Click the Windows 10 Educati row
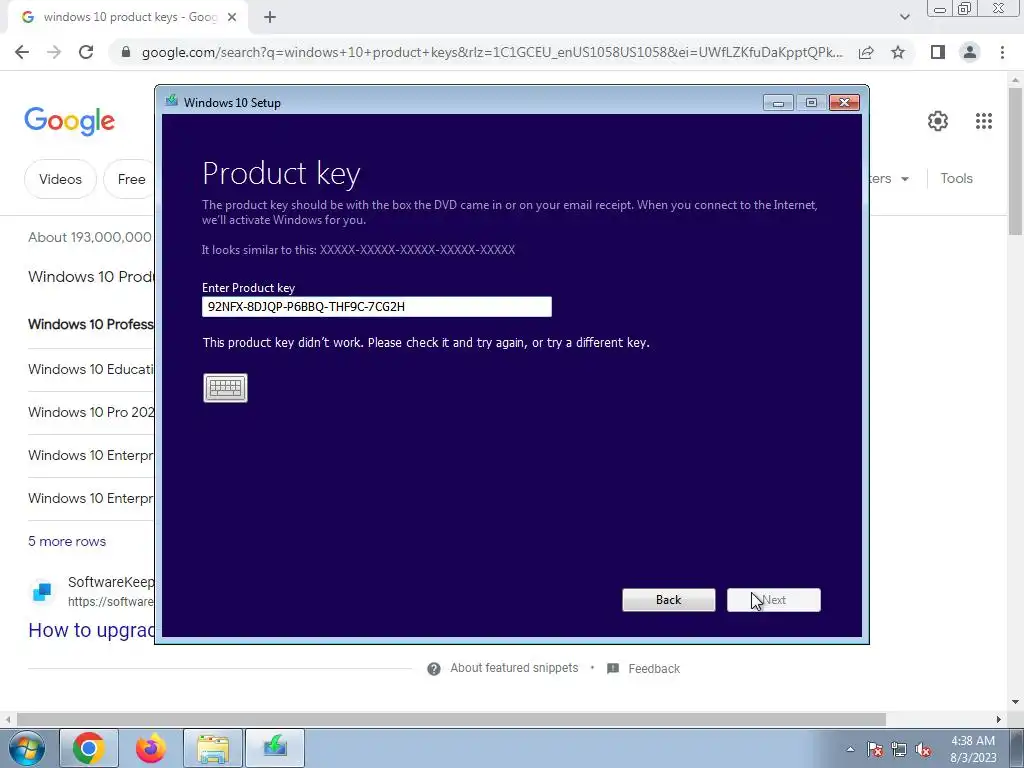1024x768 pixels. coord(91,369)
